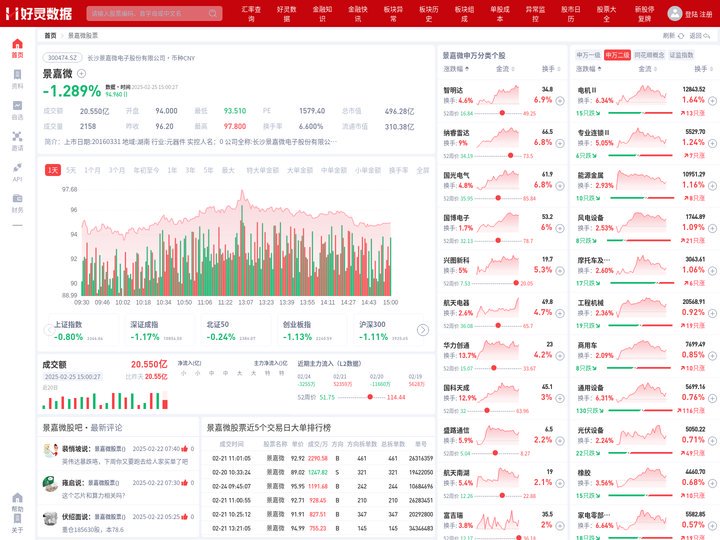This screenshot has height=540, width=720.
Task: Sort sector list by 金流
Action: (x=647, y=69)
